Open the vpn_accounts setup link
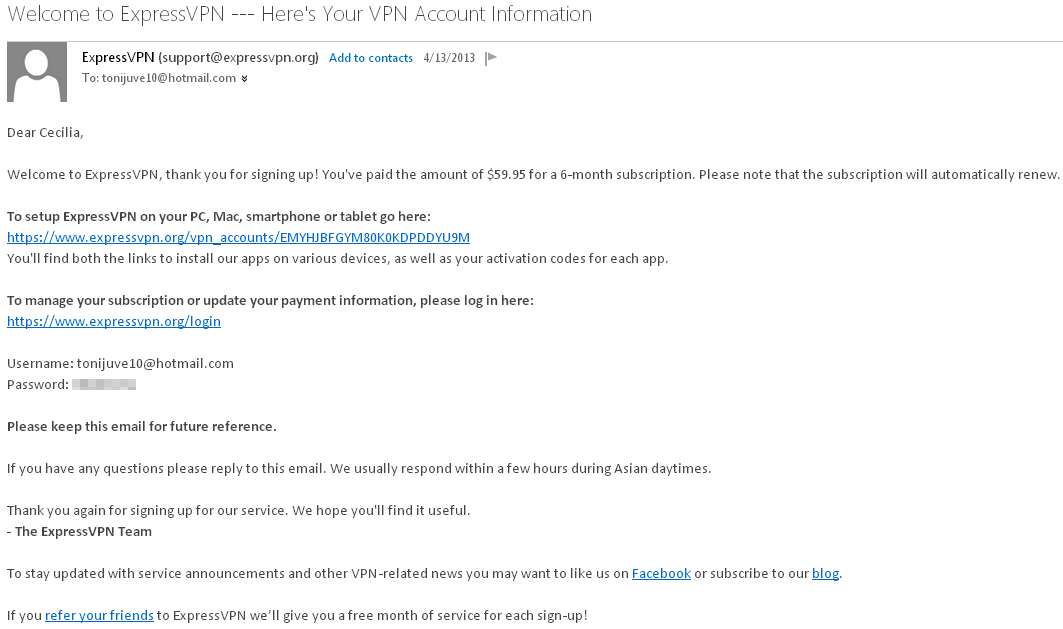The width and height of the screenshot is (1063, 629). tap(238, 237)
